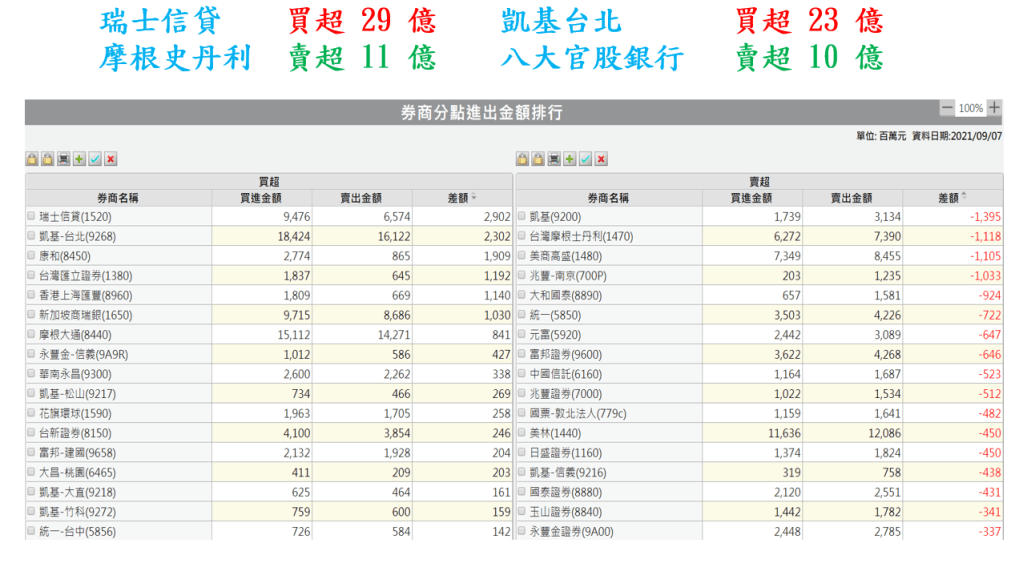Click the red X icon above 買超 table
Viewport: 1023px width, 563px height.
[x=111, y=159]
